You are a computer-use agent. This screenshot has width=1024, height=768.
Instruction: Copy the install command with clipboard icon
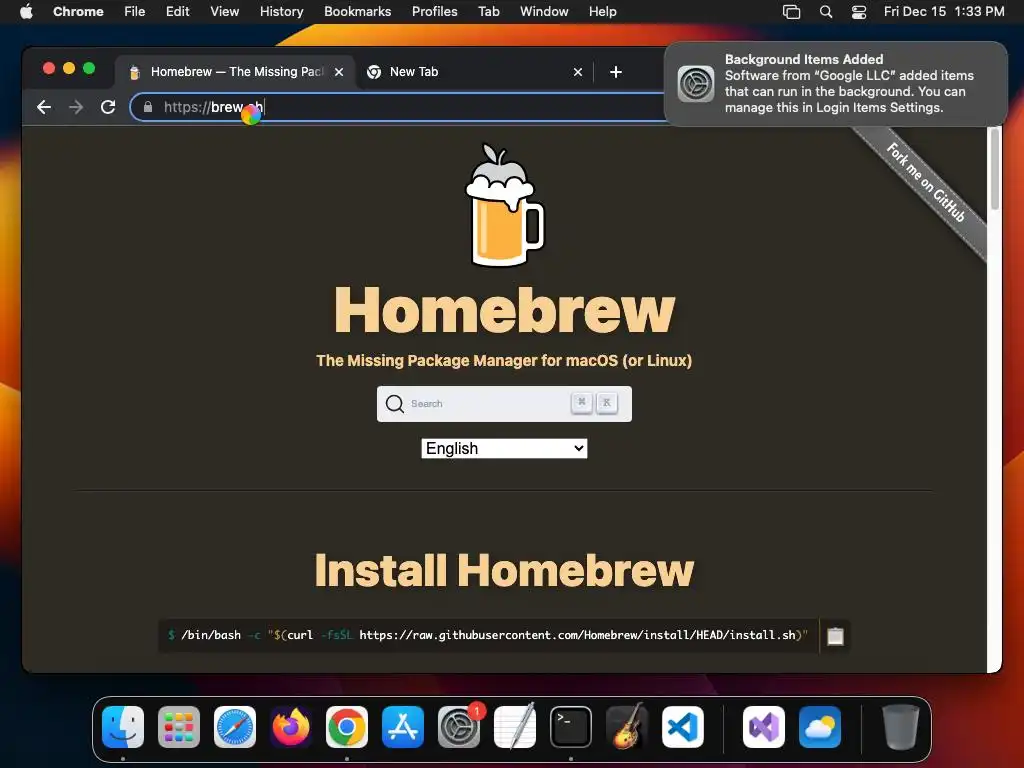point(835,636)
